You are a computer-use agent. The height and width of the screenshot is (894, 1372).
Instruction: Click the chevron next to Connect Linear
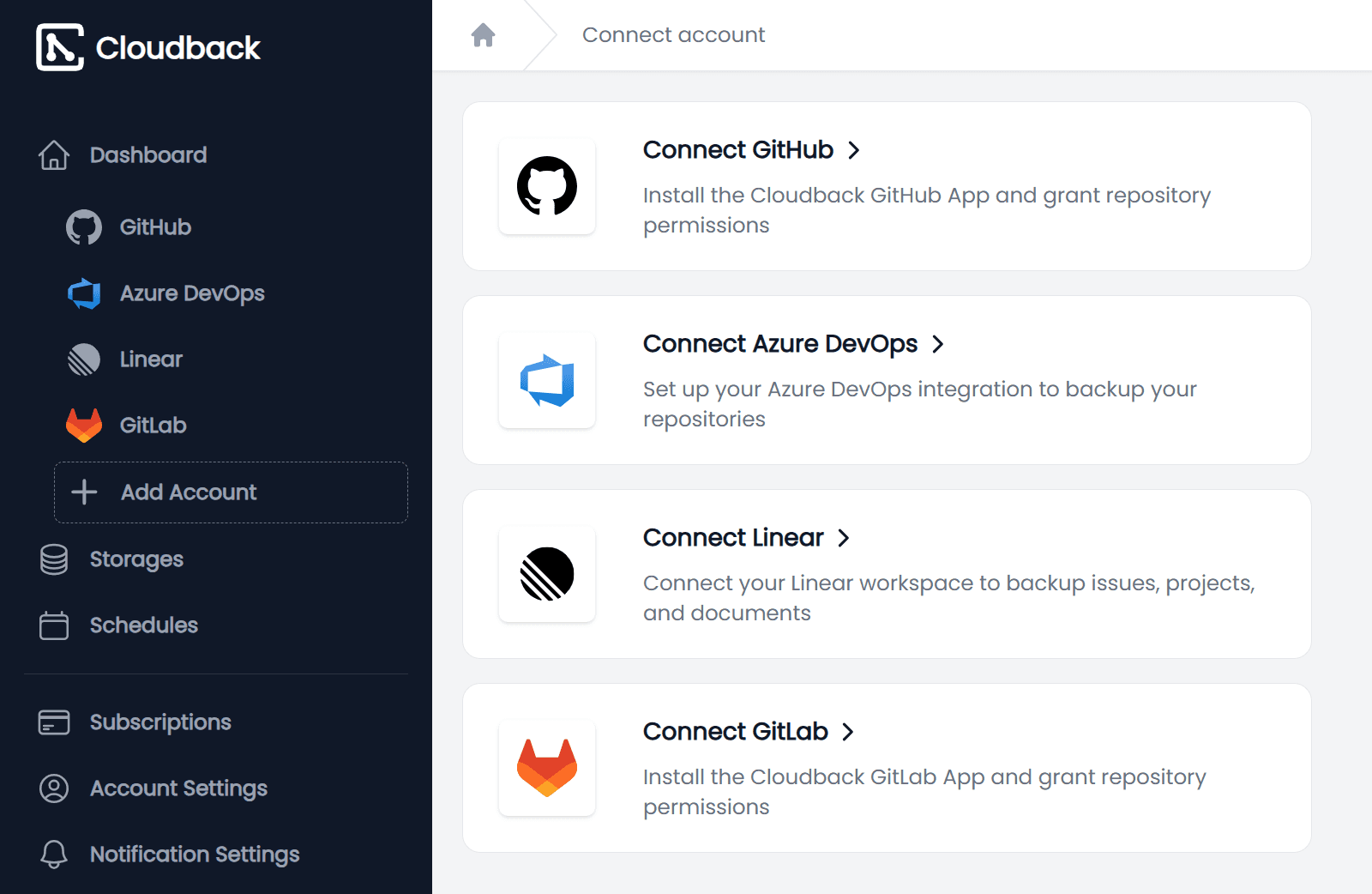pos(844,539)
